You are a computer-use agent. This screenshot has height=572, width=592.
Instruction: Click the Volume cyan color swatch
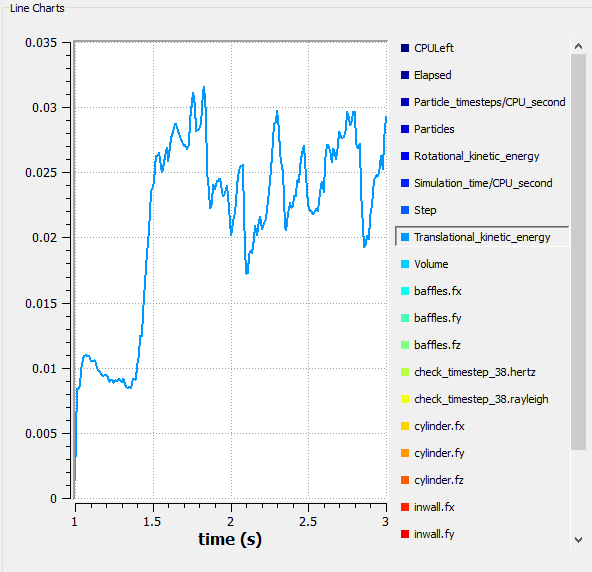405,264
